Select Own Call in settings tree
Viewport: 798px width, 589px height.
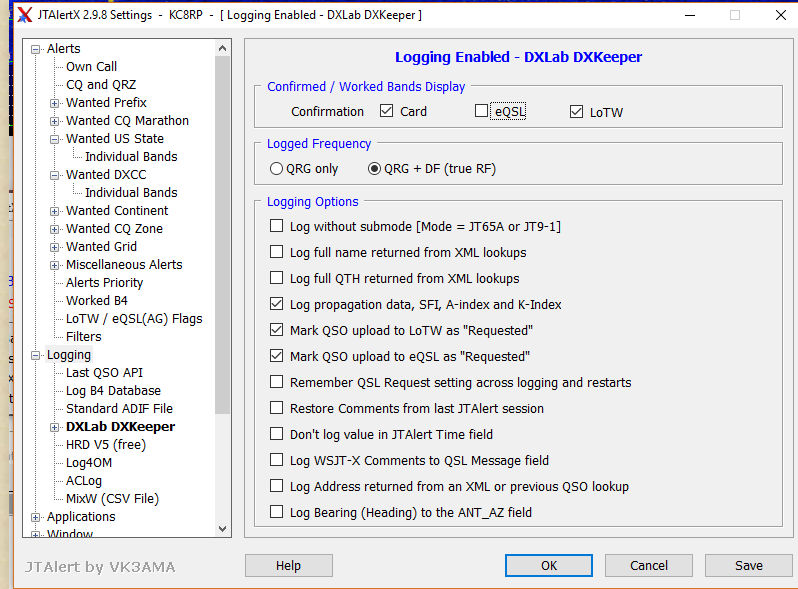[x=92, y=67]
